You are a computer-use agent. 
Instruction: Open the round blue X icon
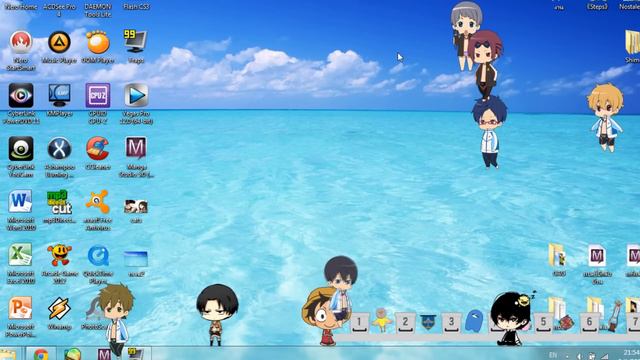pos(60,149)
